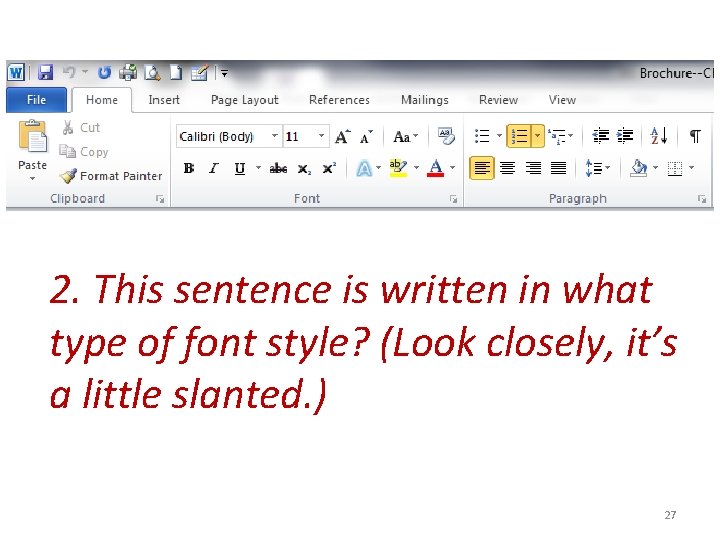Screen dimensions: 720x540
Task: Toggle Bold formatting
Action: click(189, 169)
